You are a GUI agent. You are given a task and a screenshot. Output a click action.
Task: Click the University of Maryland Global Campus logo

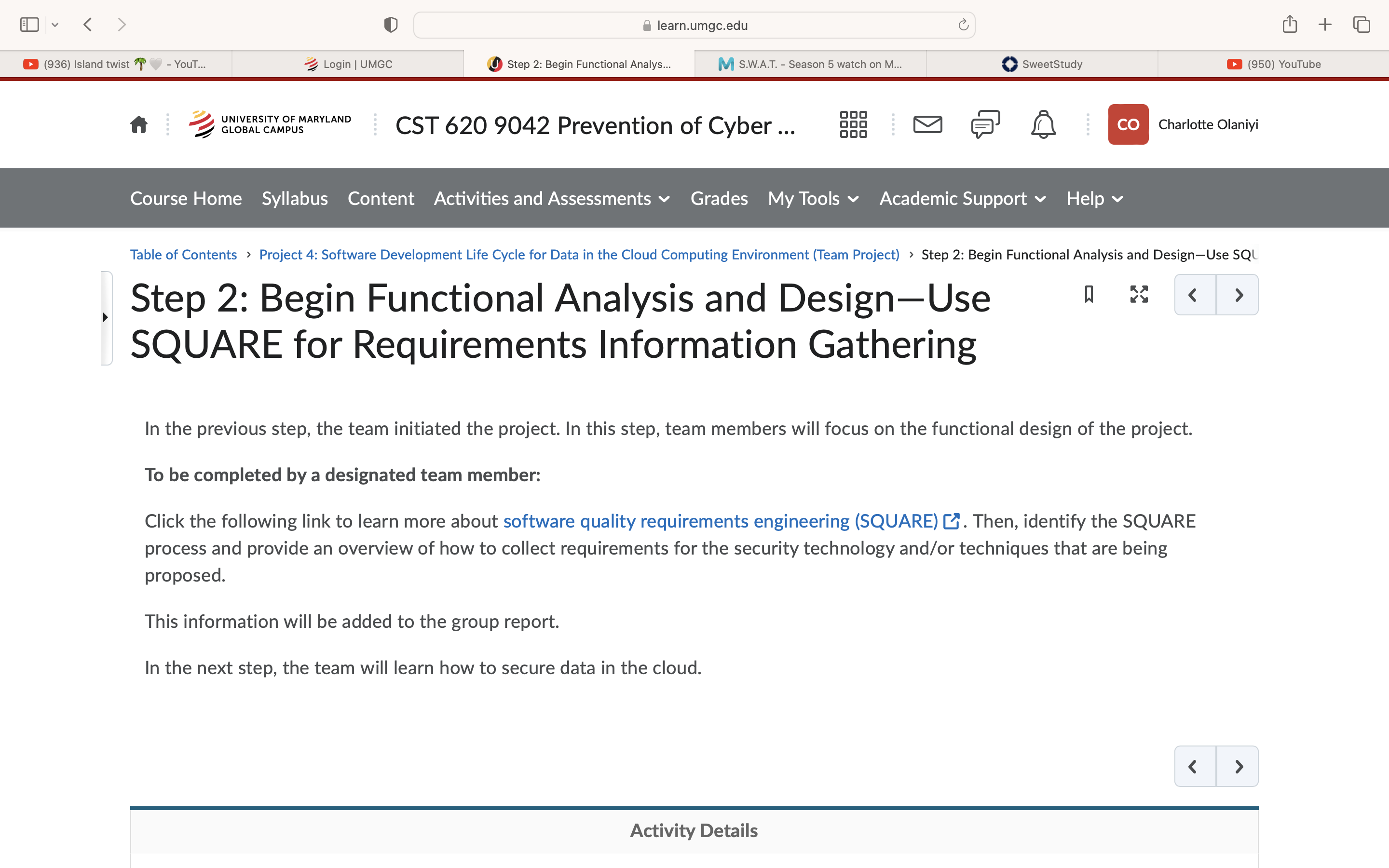coord(270,124)
